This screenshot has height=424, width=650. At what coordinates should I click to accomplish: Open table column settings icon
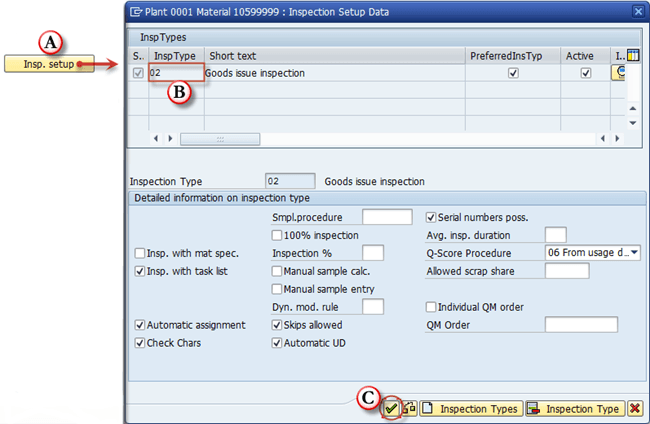click(631, 55)
